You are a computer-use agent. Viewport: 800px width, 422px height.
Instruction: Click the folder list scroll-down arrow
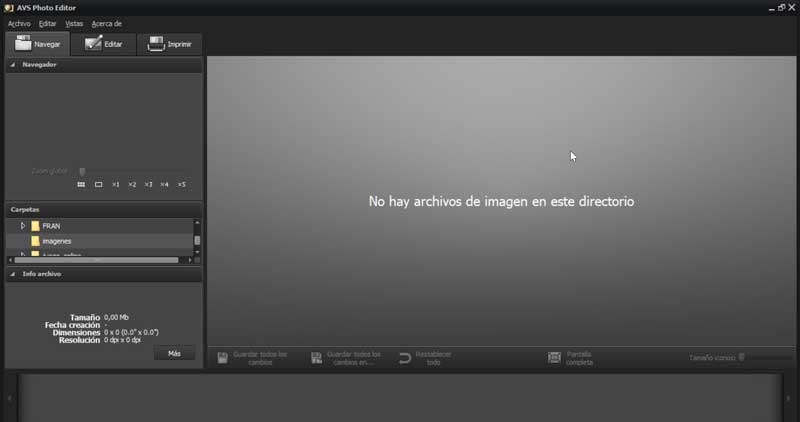point(197,252)
